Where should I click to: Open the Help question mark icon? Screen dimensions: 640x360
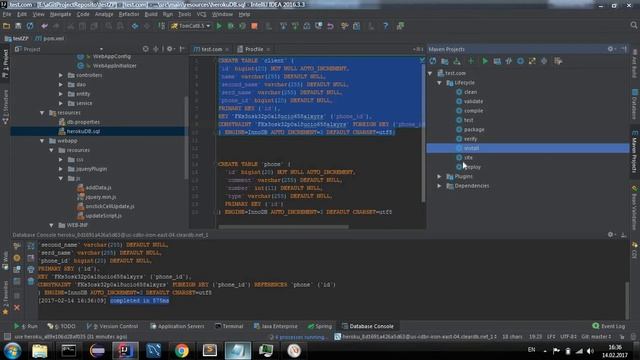386,26
